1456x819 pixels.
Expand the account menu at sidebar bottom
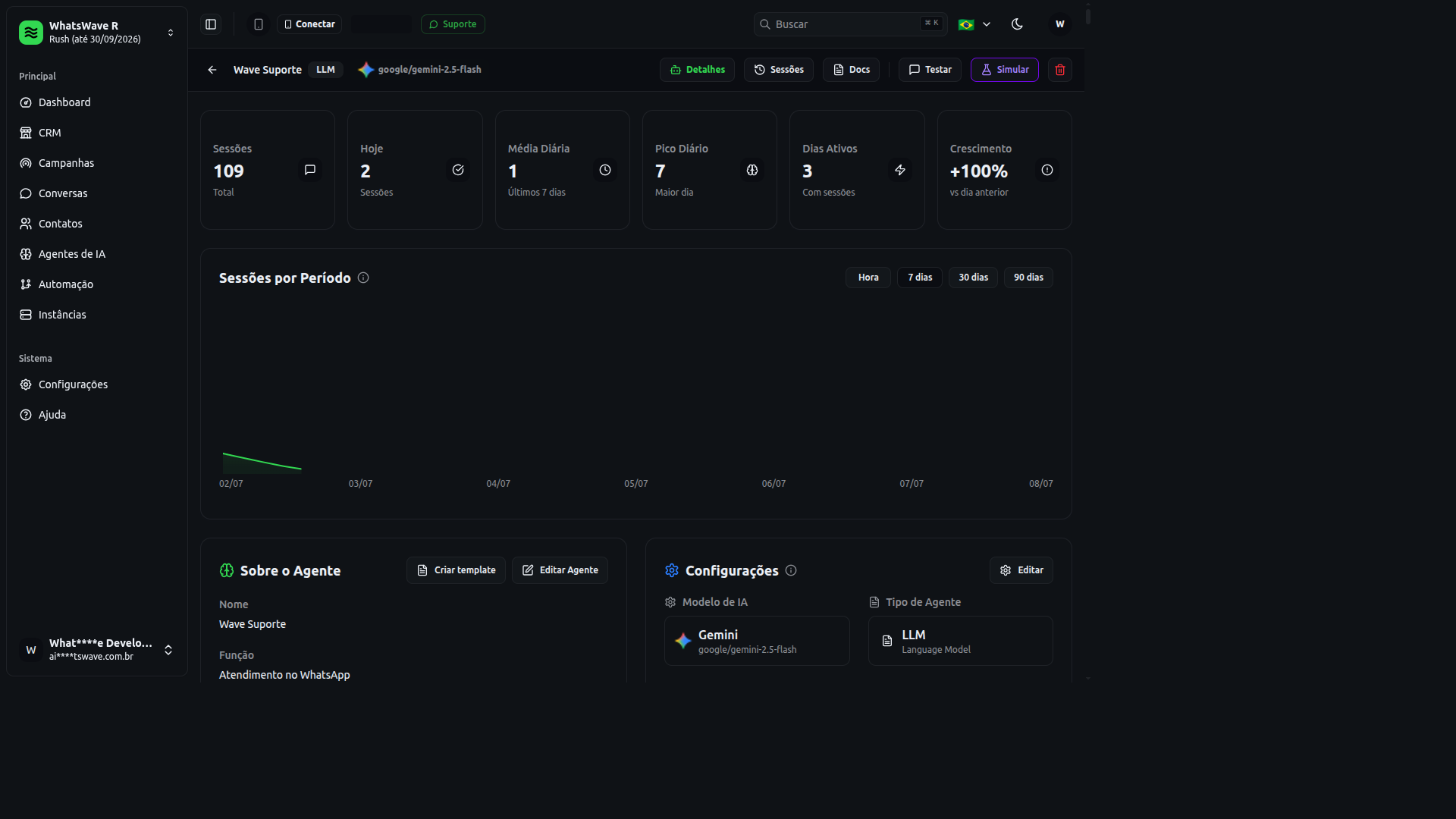point(97,650)
